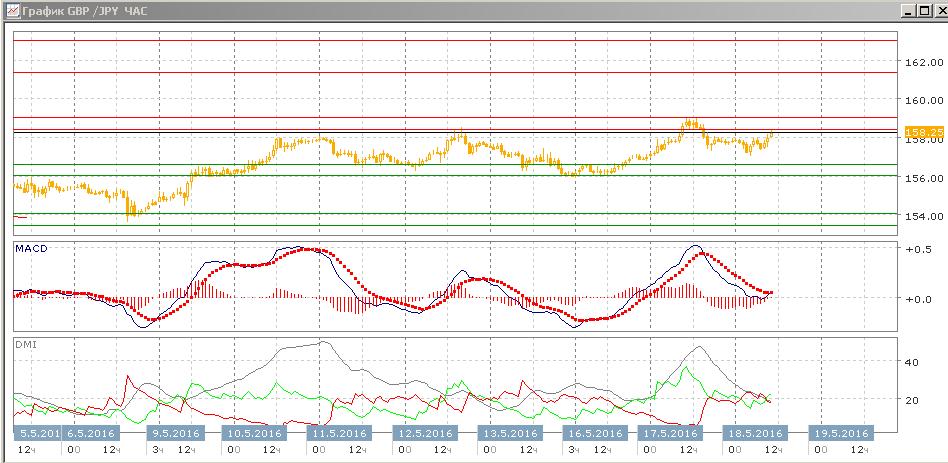Select the 17.5.2016 date marker
The width and height of the screenshot is (948, 463).
[x=668, y=433]
